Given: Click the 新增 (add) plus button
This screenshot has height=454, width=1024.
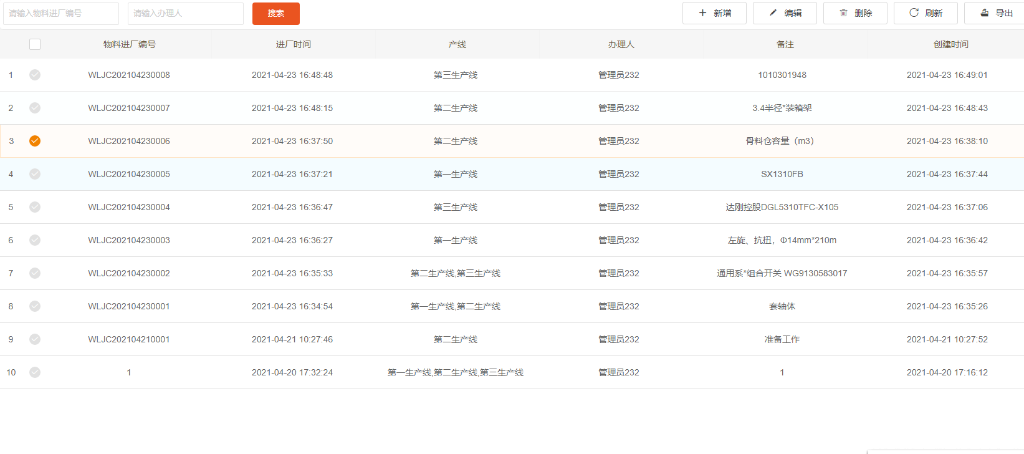Looking at the screenshot, I should [714, 13].
